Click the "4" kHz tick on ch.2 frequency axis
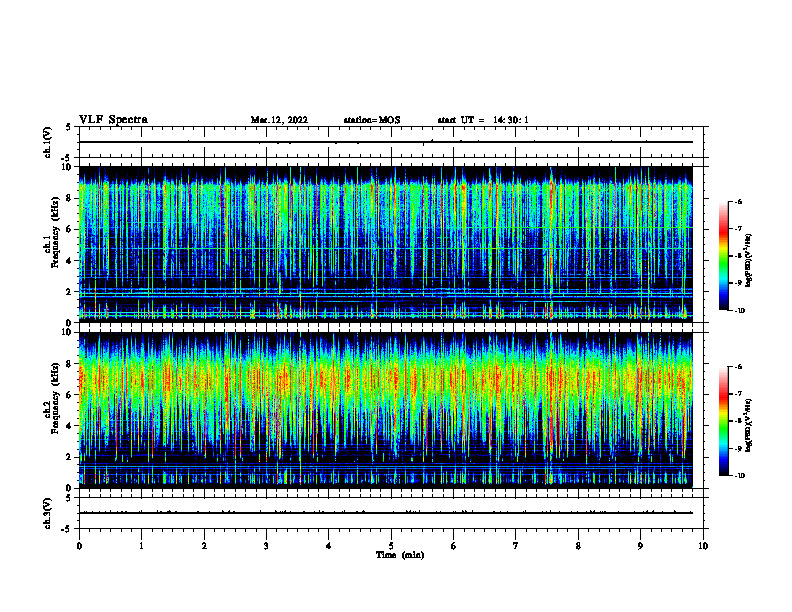 click(x=69, y=426)
